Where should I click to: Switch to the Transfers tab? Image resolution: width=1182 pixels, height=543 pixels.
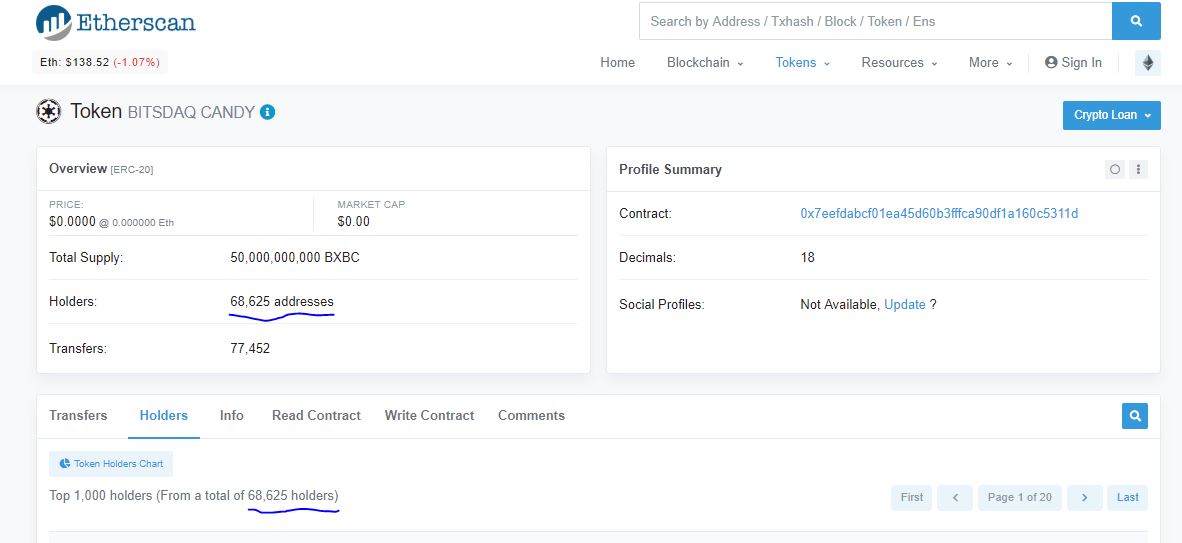coord(78,416)
